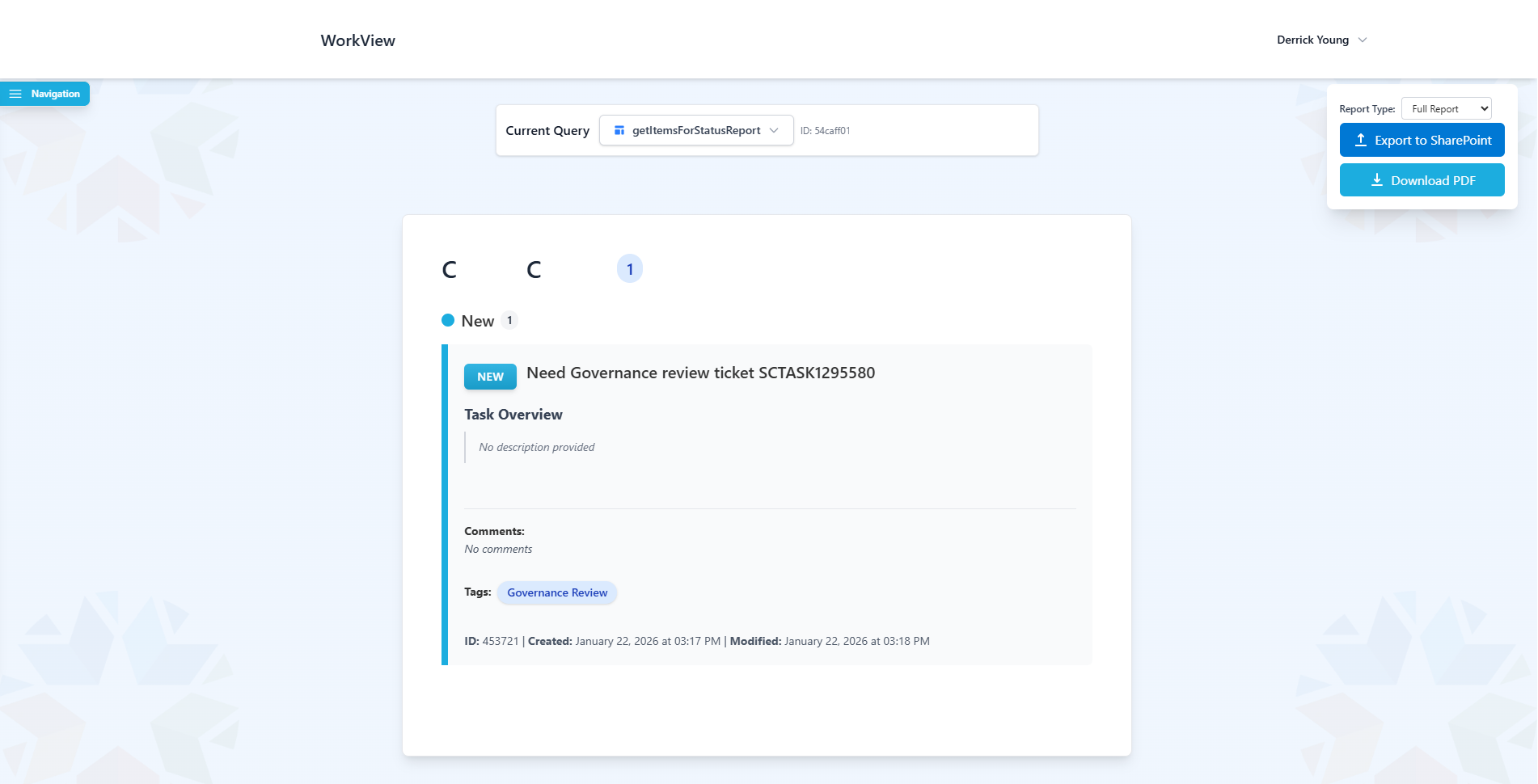This screenshot has height=784, width=1538.
Task: Expand the getItemsForStatusReport query dropdown
Action: click(695, 130)
